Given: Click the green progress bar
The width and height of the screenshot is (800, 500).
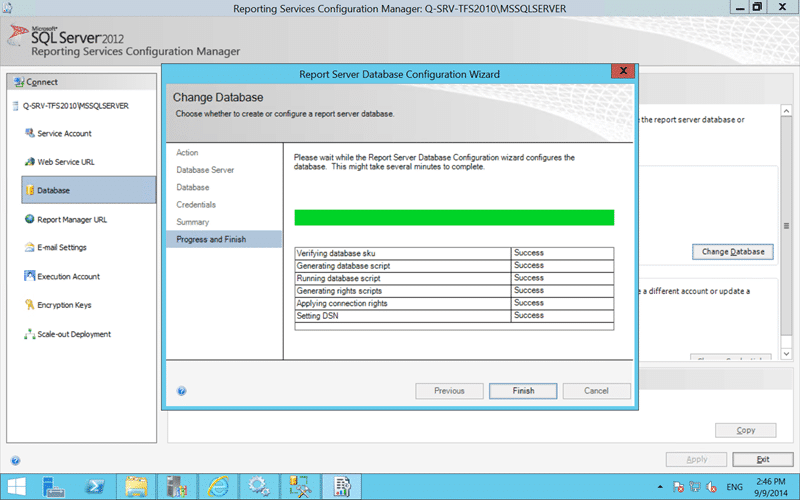Looking at the screenshot, I should click(x=454, y=217).
